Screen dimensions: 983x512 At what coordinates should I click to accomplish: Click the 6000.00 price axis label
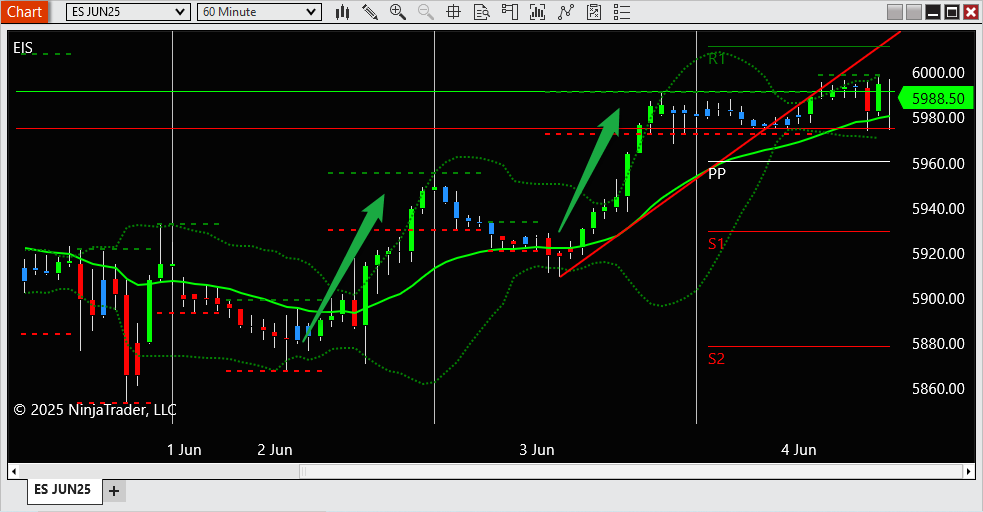pyautogui.click(x=938, y=73)
